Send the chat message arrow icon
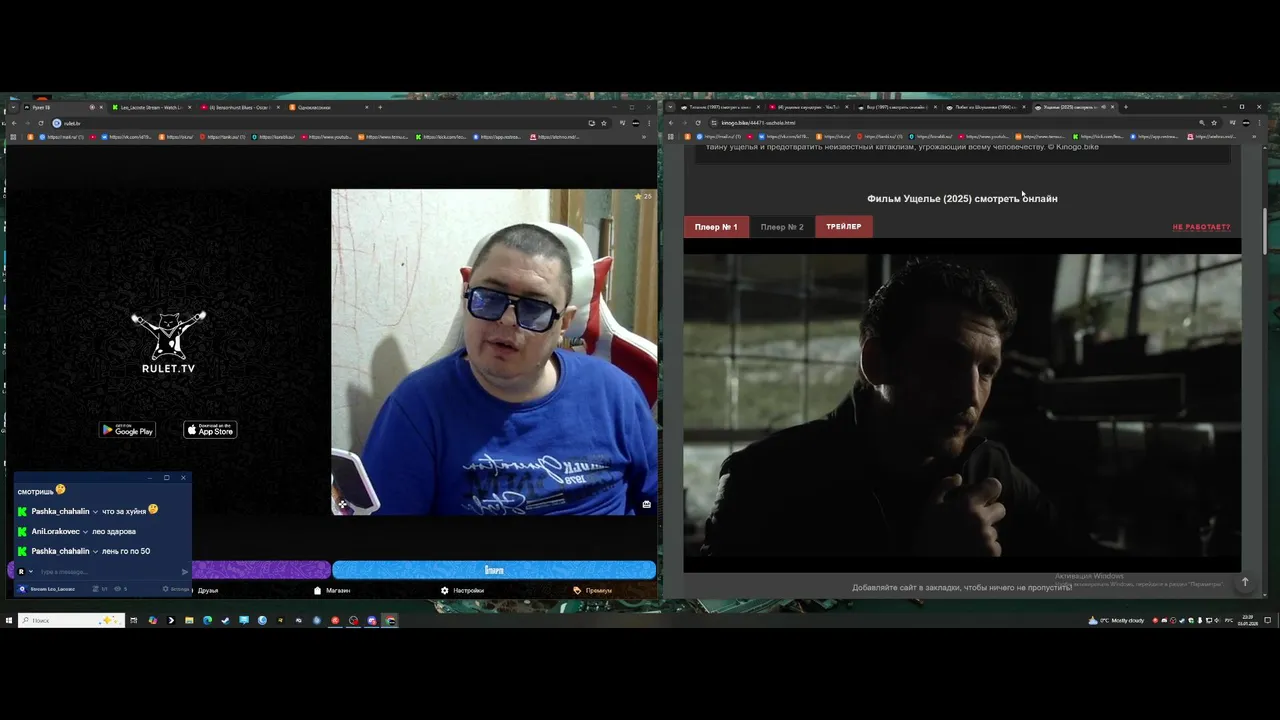This screenshot has width=1280, height=720. [x=185, y=572]
